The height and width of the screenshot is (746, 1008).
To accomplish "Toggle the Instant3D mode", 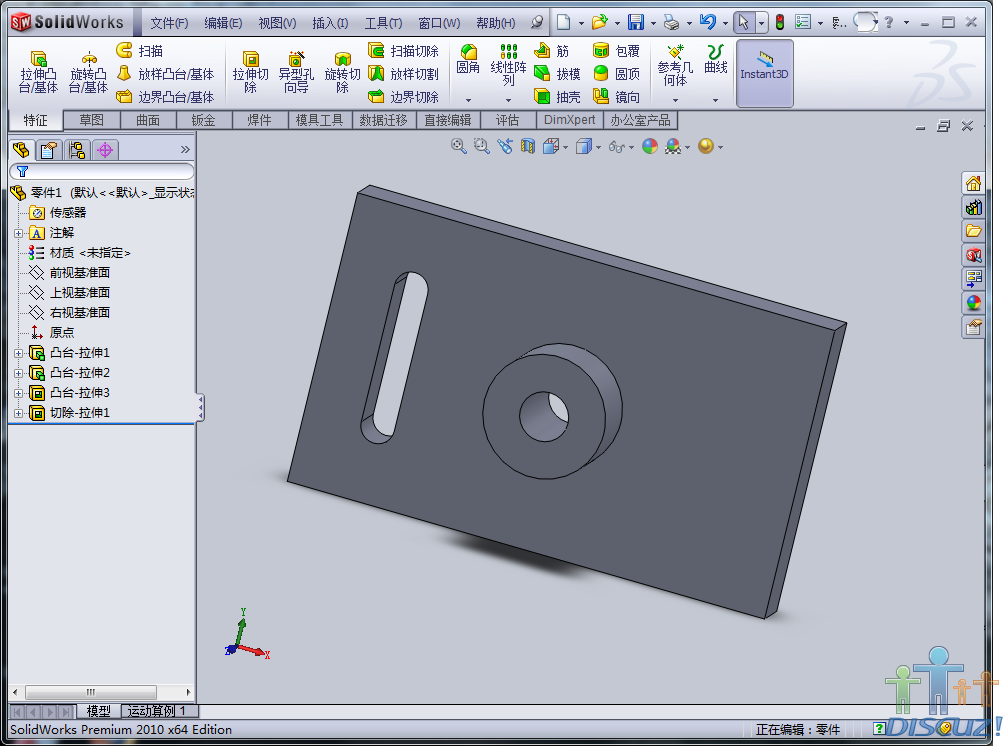I will (764, 73).
